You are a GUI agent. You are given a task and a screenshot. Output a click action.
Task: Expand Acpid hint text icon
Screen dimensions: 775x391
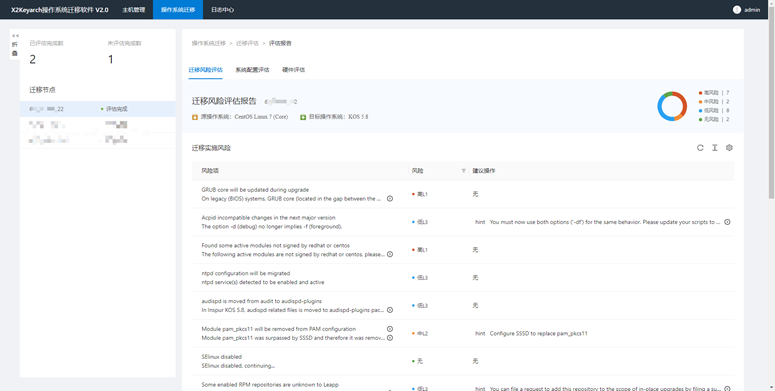coord(727,222)
